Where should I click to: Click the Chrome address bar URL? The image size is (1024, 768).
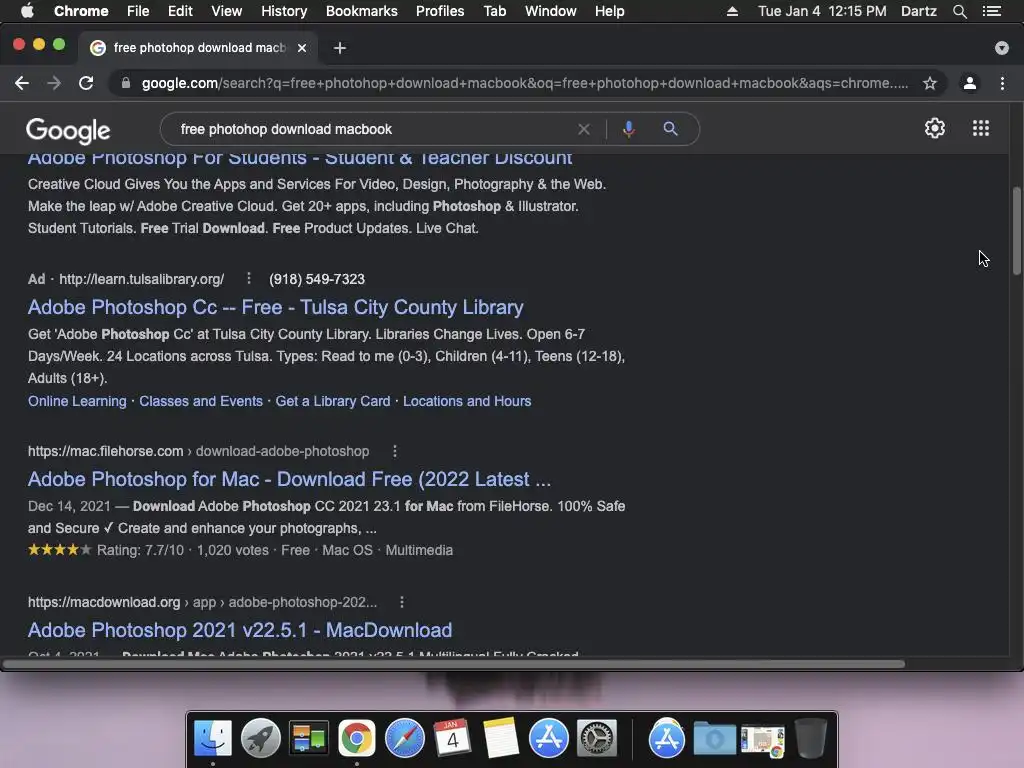[524, 83]
